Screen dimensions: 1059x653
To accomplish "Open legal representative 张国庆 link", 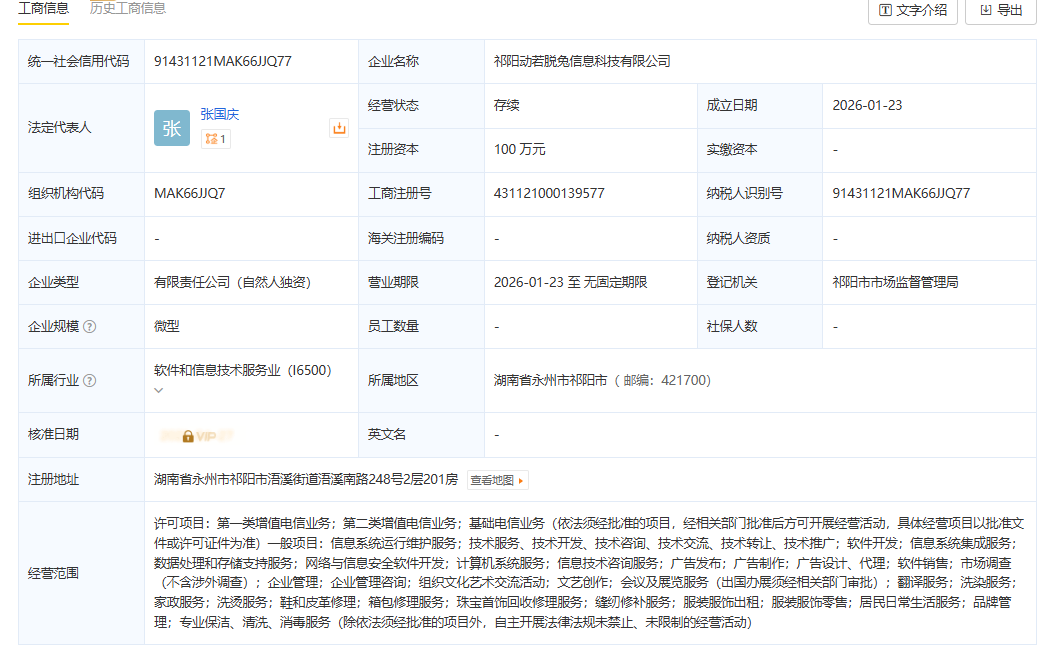I will (x=219, y=114).
